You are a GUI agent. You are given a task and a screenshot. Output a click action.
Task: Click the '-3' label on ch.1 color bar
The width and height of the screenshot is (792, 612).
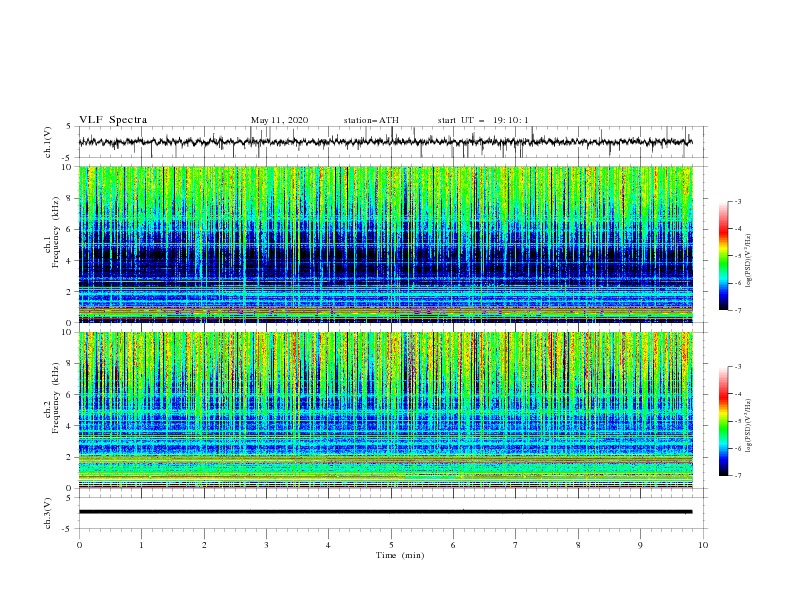[737, 201]
